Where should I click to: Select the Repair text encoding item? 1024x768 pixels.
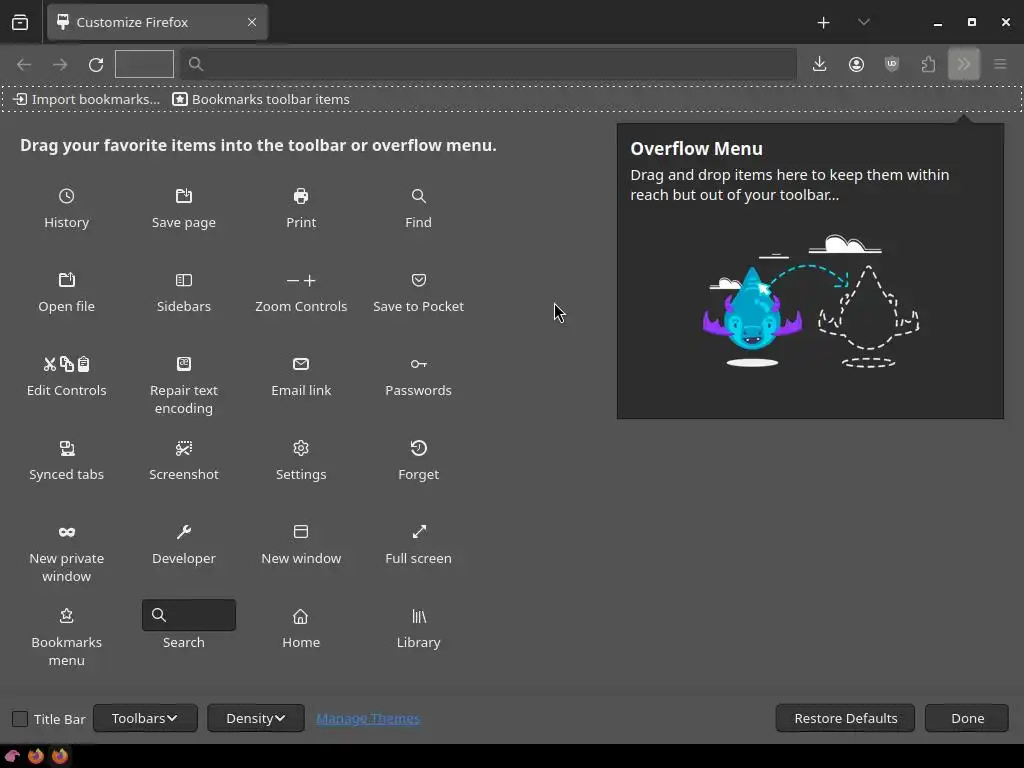(x=184, y=385)
